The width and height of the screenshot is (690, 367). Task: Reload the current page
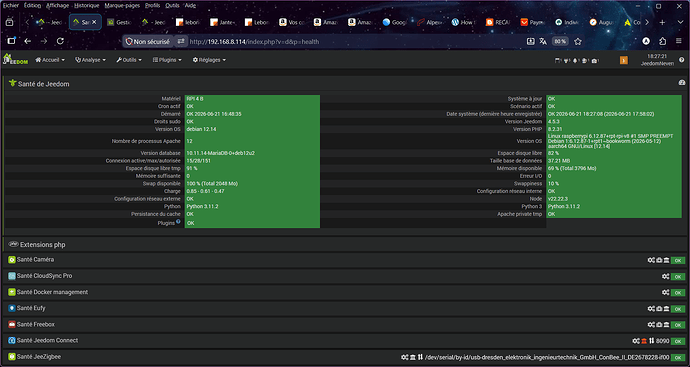[x=60, y=41]
